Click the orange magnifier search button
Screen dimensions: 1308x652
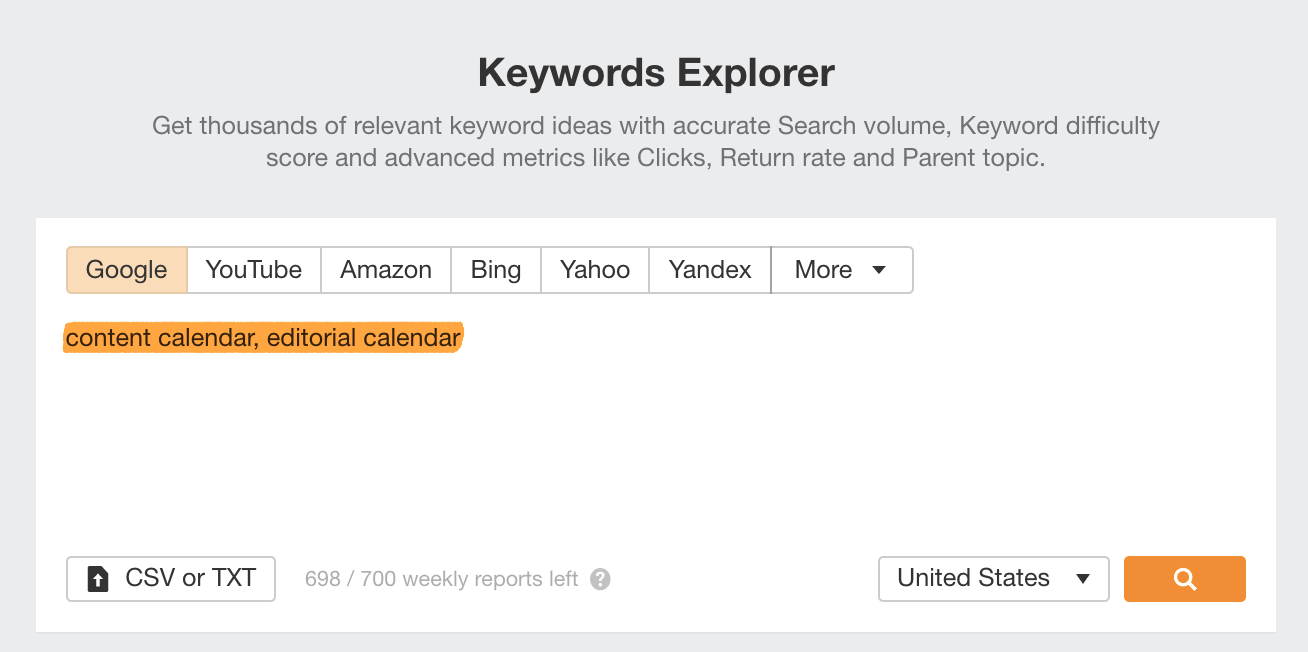(1184, 579)
